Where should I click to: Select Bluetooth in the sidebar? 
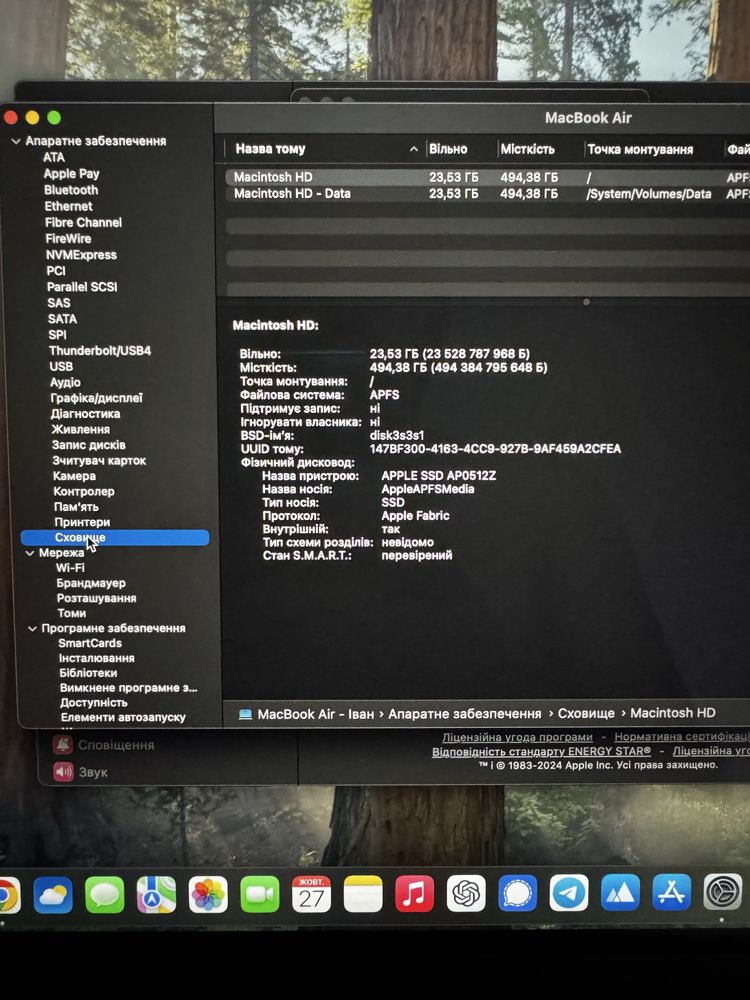(x=71, y=190)
